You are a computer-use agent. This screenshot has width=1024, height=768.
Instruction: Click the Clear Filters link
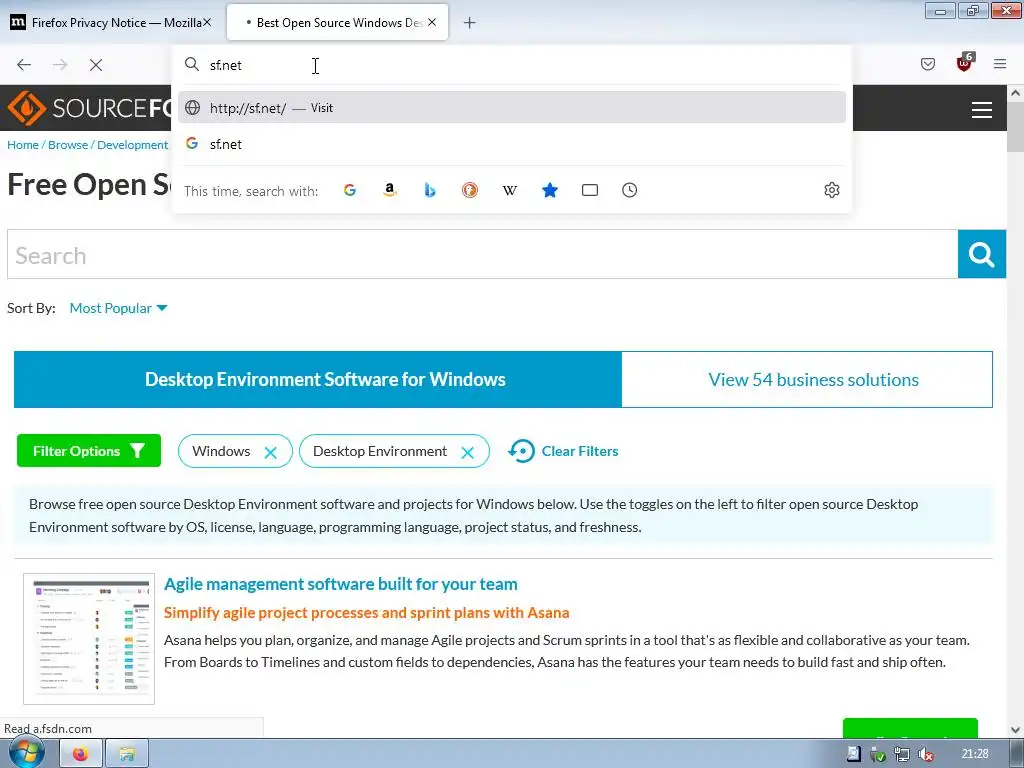(564, 451)
